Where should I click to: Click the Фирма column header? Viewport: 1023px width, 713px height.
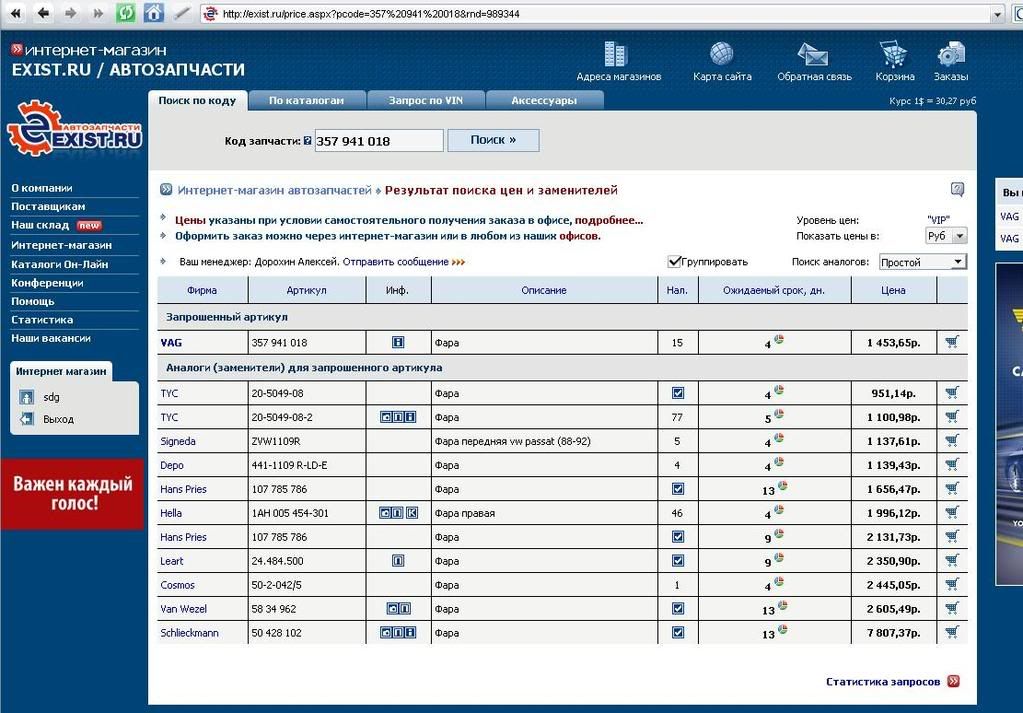pos(202,290)
